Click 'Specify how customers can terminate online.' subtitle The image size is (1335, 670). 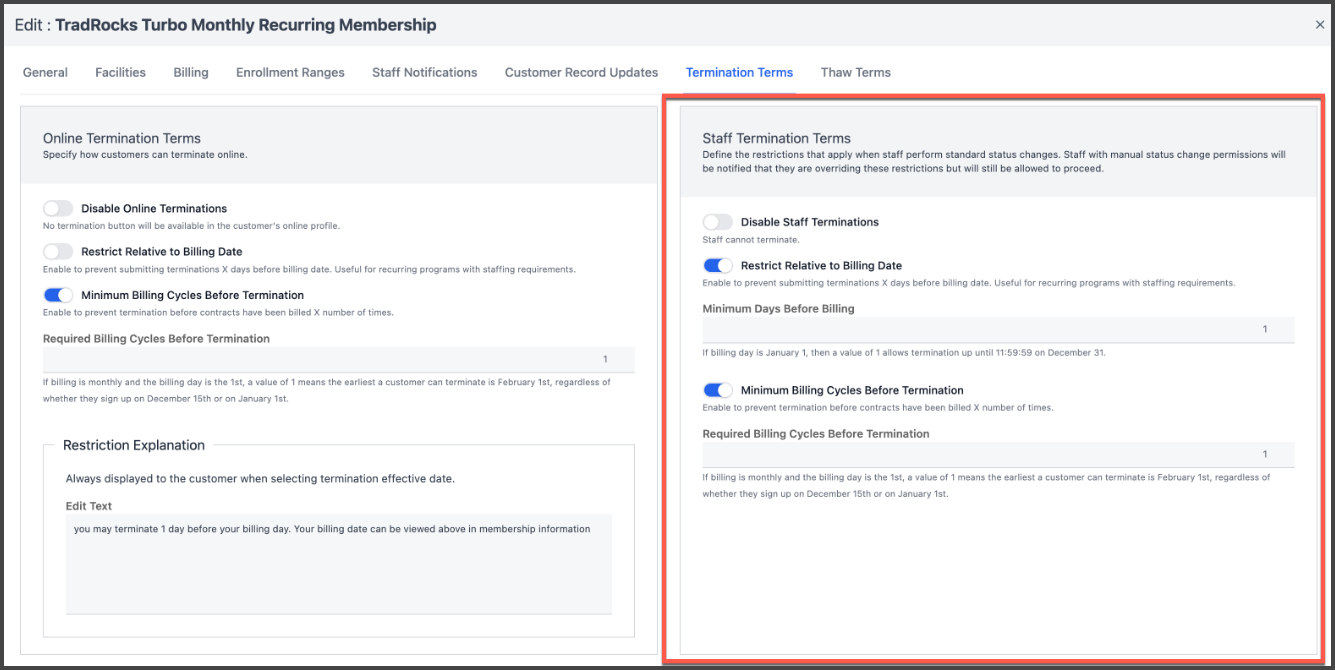145,155
